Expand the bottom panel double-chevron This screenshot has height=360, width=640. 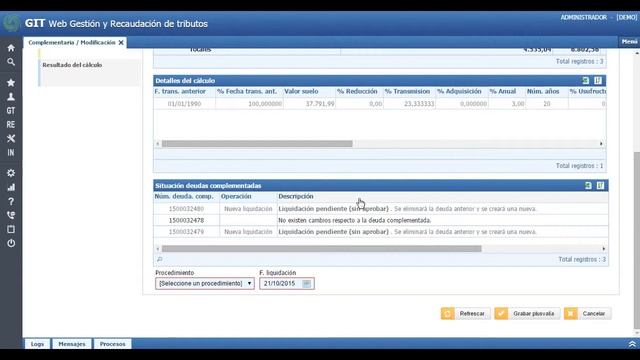point(632,344)
